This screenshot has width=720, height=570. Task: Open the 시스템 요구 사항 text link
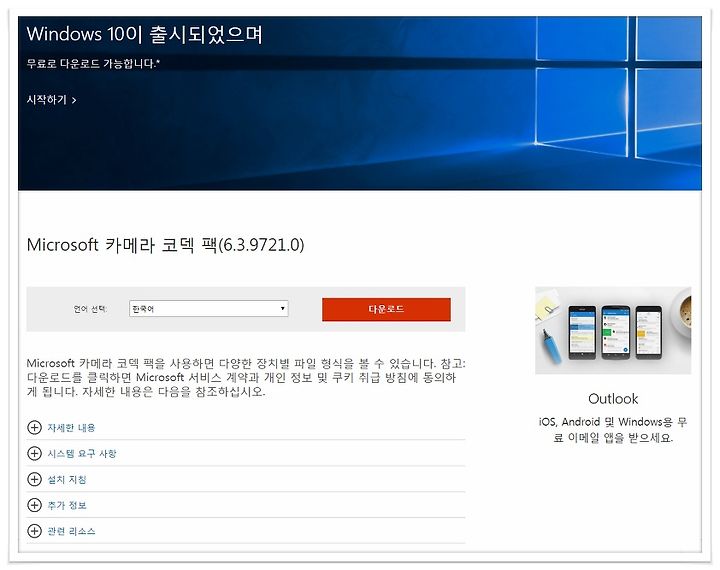point(82,453)
